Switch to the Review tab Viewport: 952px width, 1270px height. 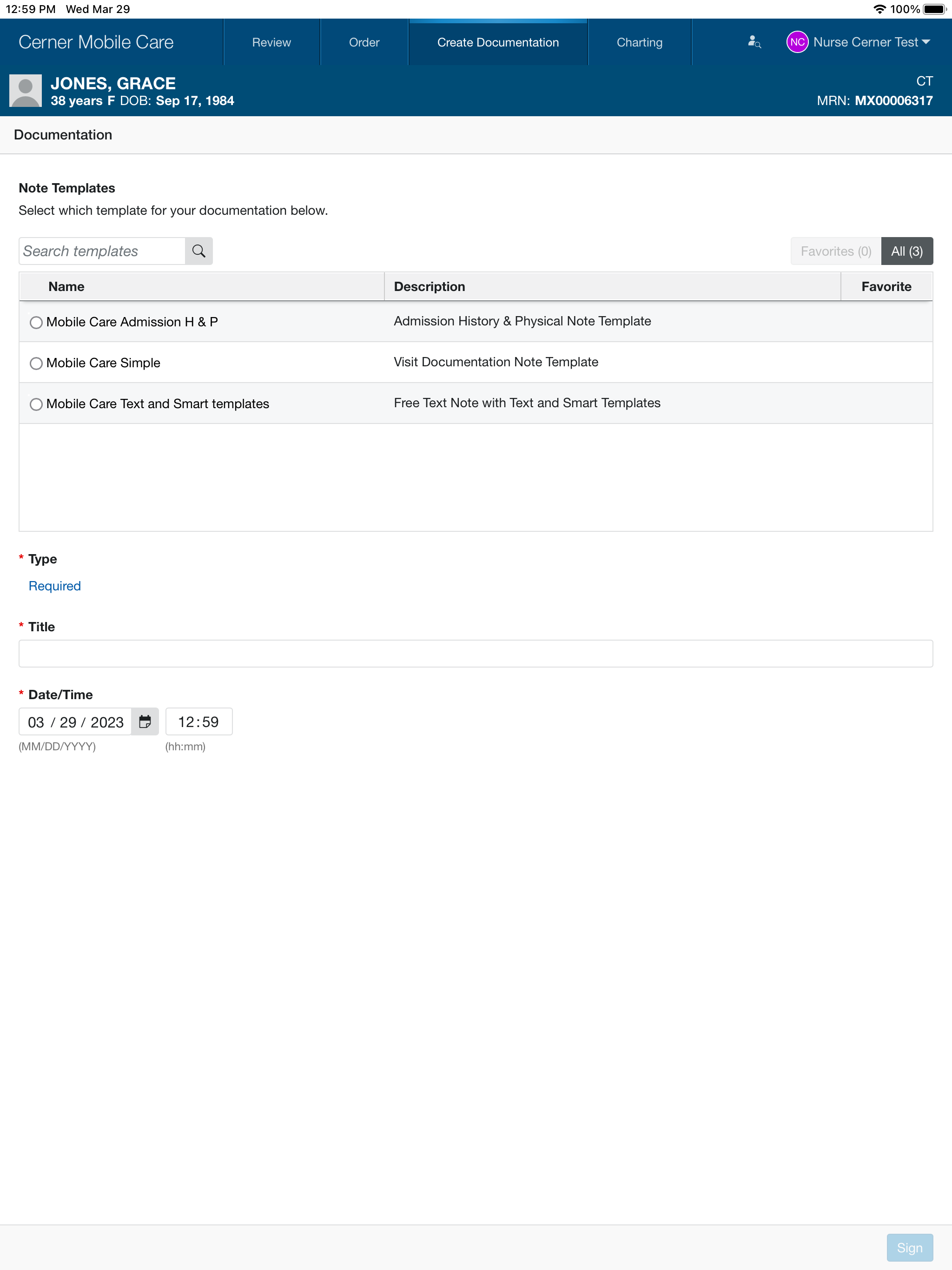271,42
